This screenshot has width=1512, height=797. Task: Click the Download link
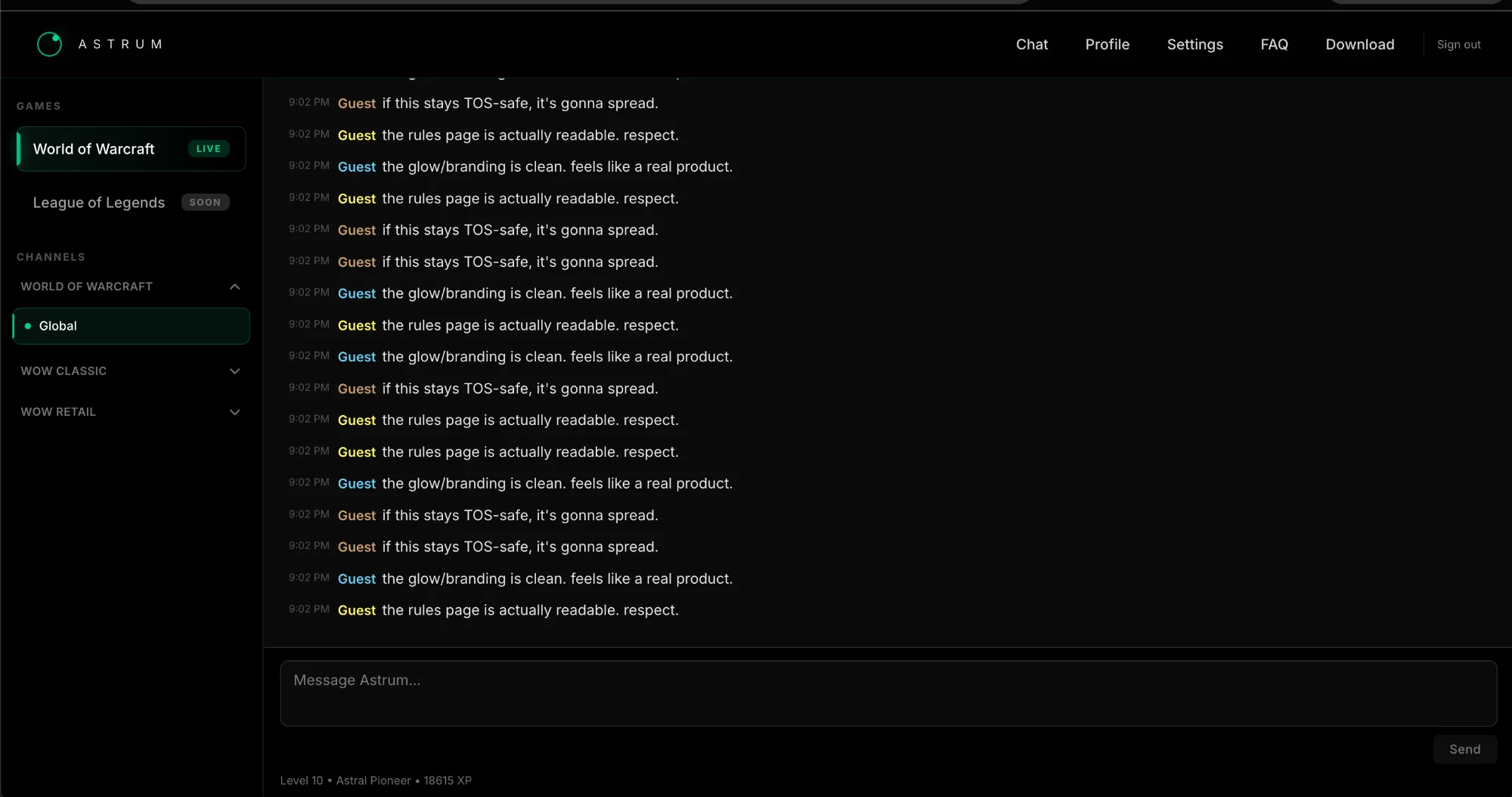pos(1359,44)
